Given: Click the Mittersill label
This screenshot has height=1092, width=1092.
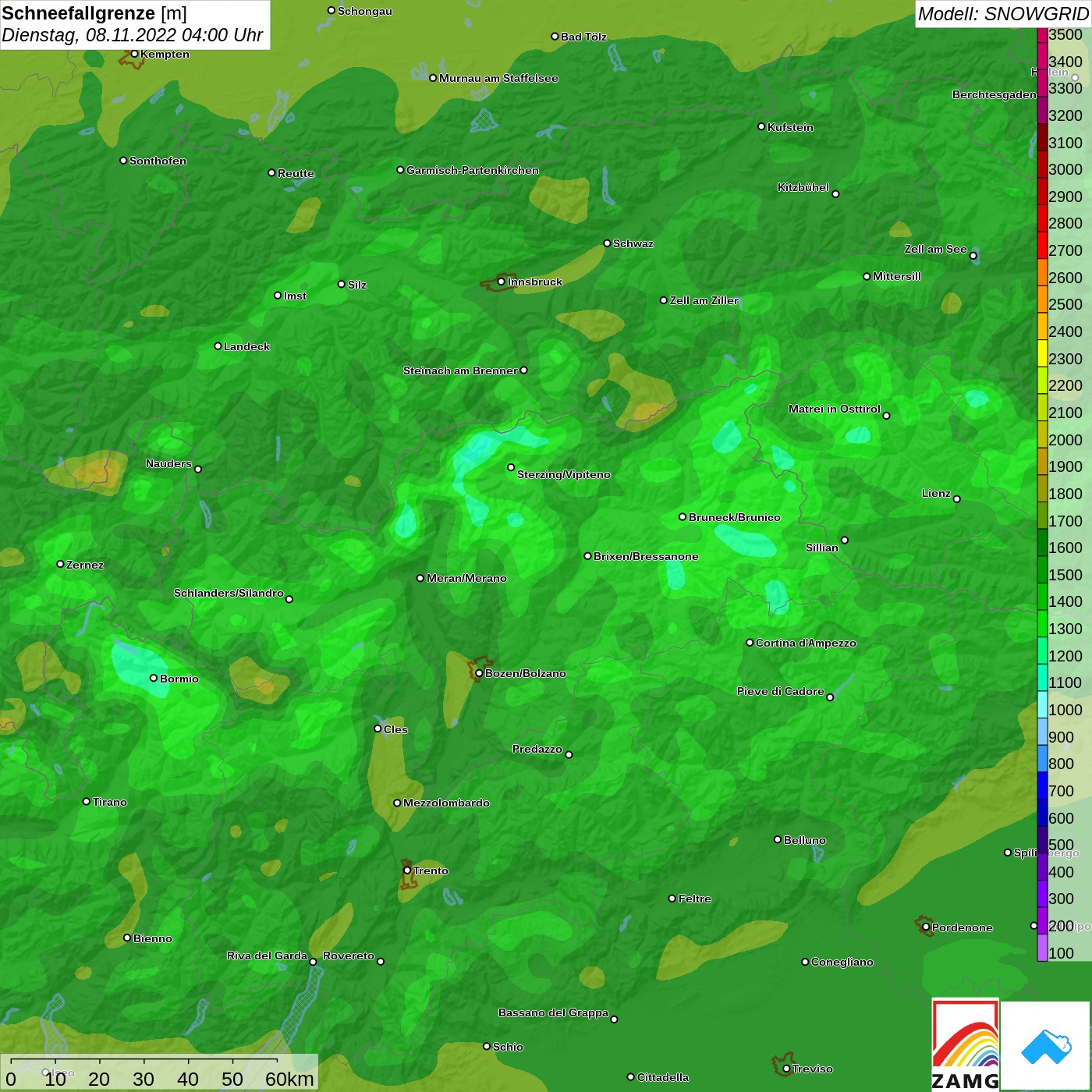Looking at the screenshot, I should (x=897, y=276).
